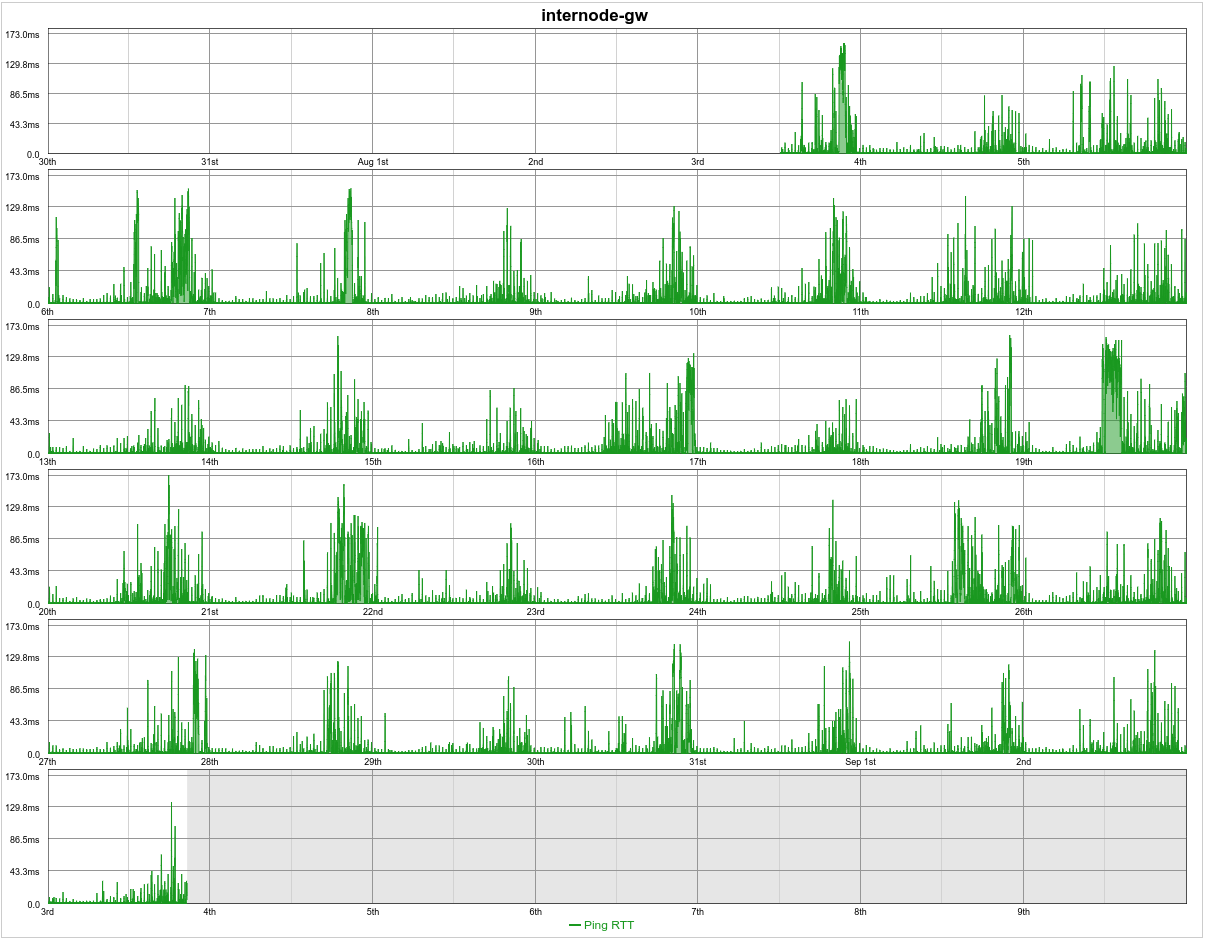This screenshot has width=1205, height=940.
Task: Click the 19th date axis label
Action: pyautogui.click(x=1023, y=462)
